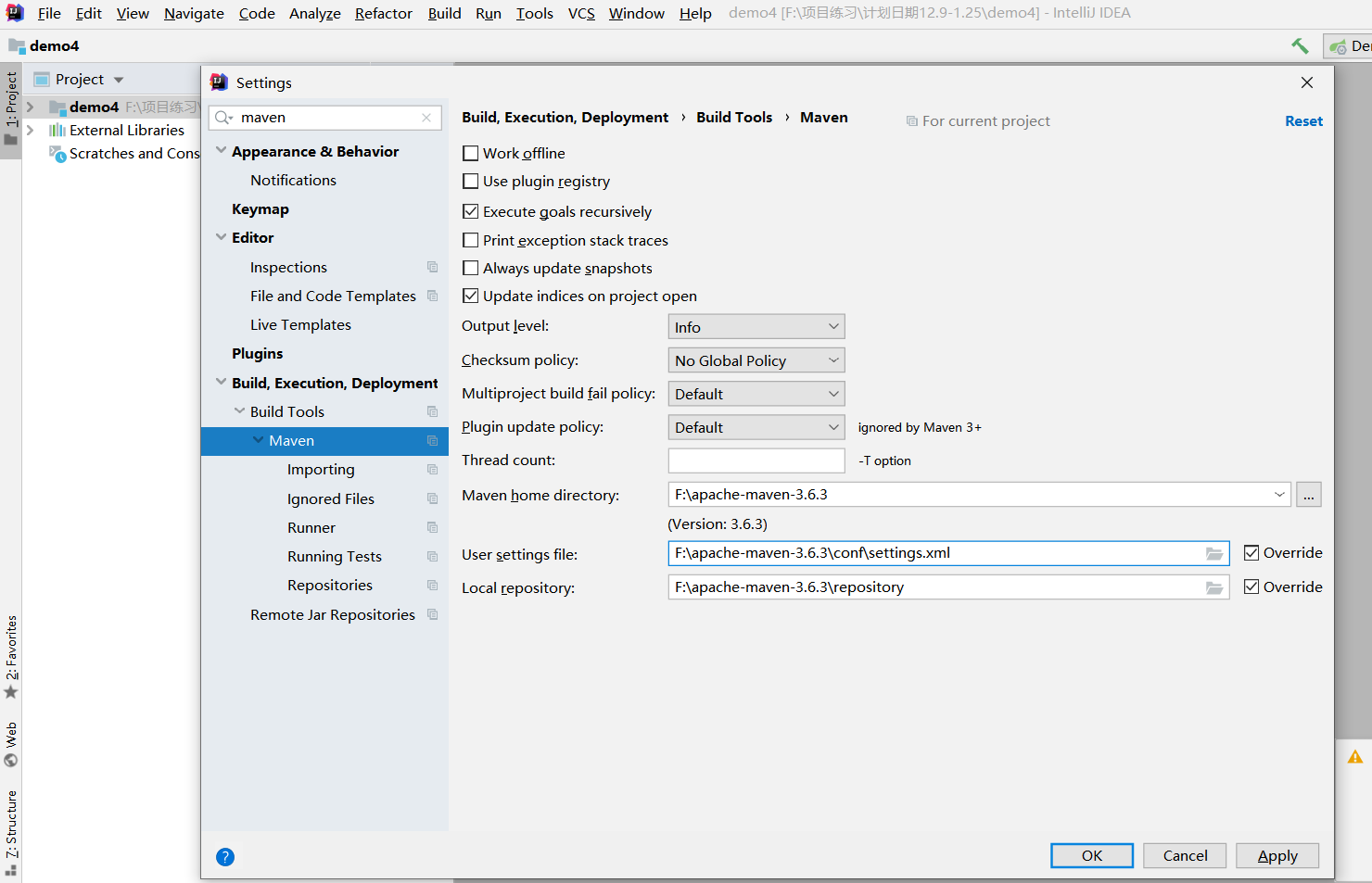Enable Work offline checkbox

pos(471,153)
